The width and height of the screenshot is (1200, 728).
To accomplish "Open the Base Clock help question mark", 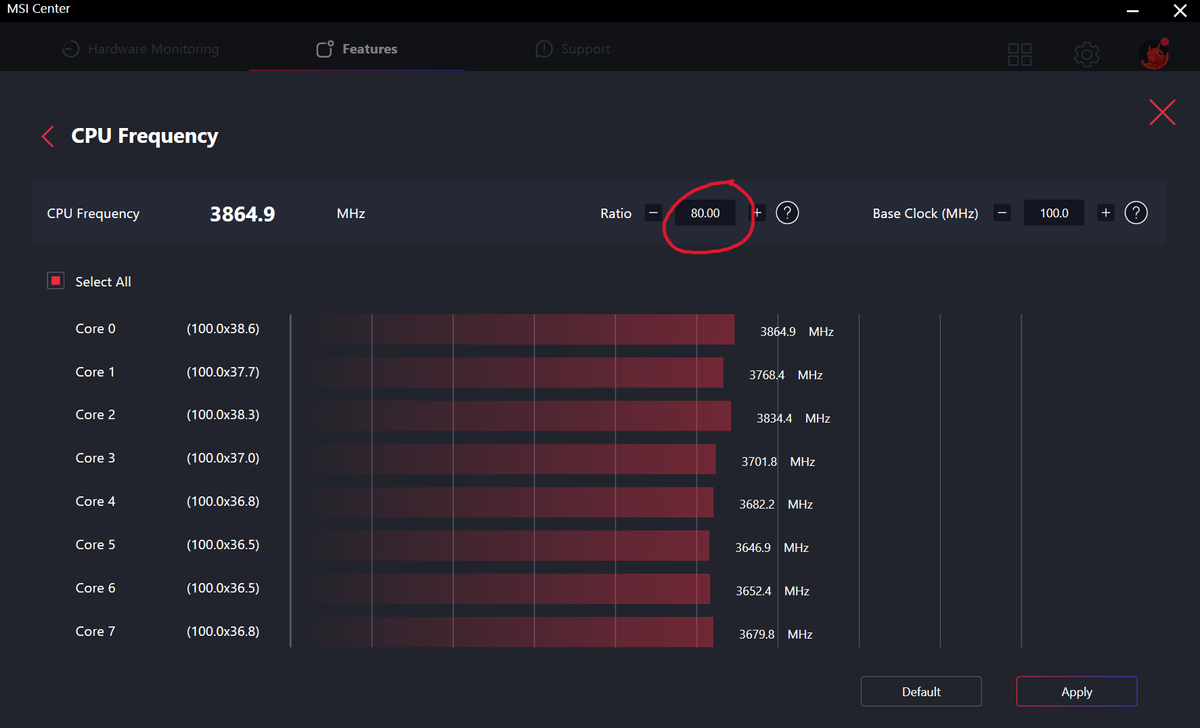I will coord(1136,212).
